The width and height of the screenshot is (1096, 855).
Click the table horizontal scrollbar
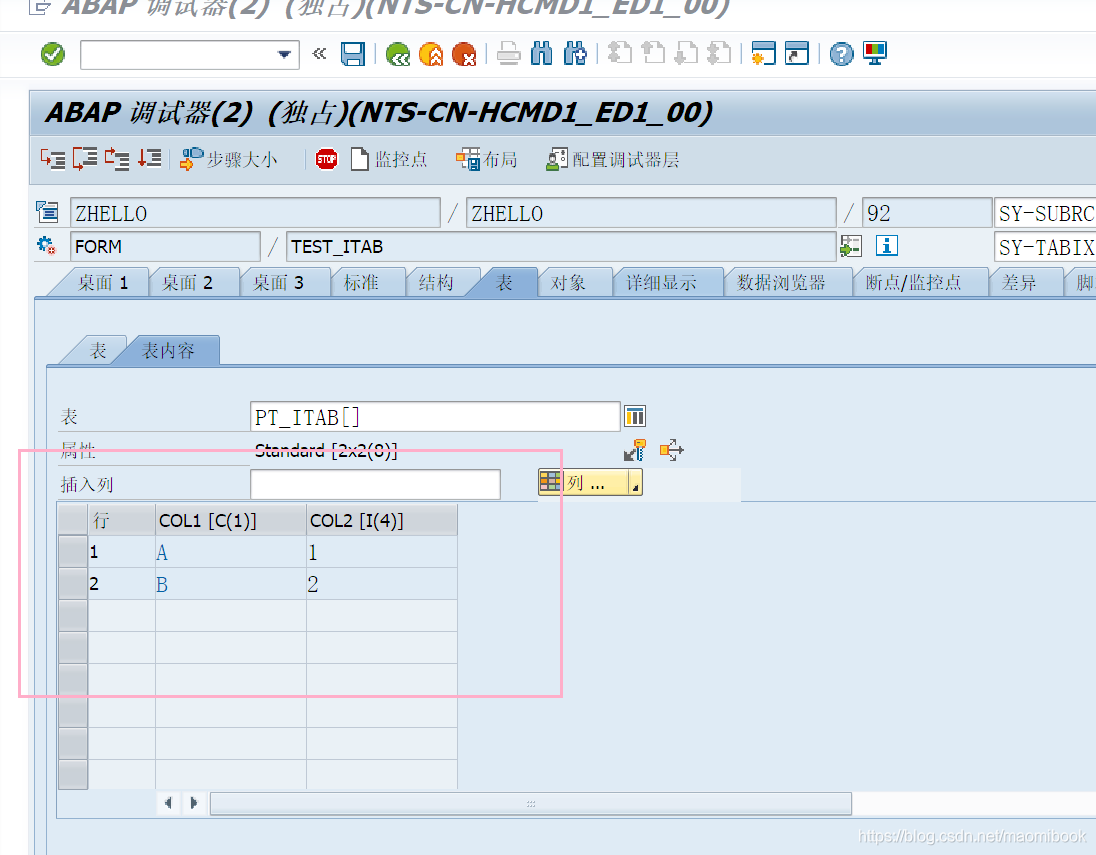(x=531, y=803)
